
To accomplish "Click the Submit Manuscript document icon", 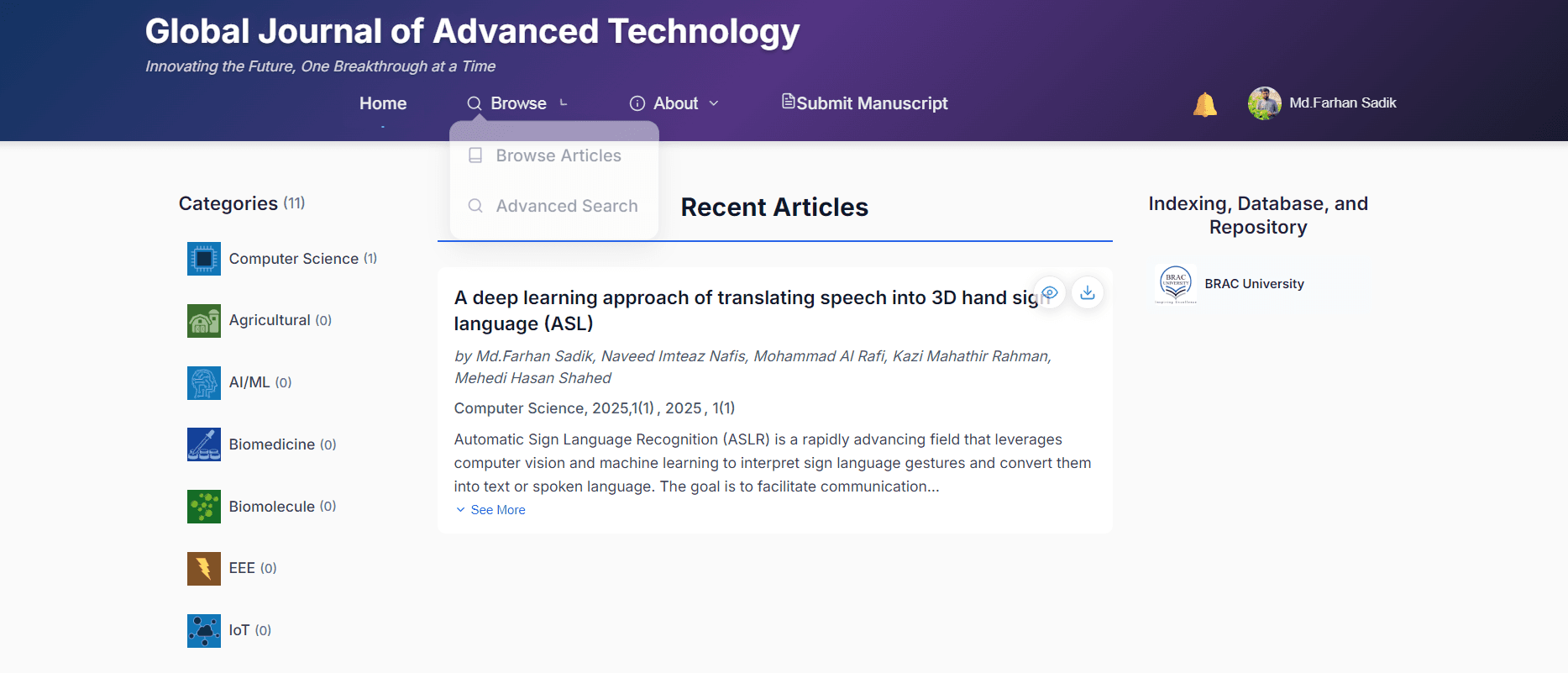I will point(788,102).
